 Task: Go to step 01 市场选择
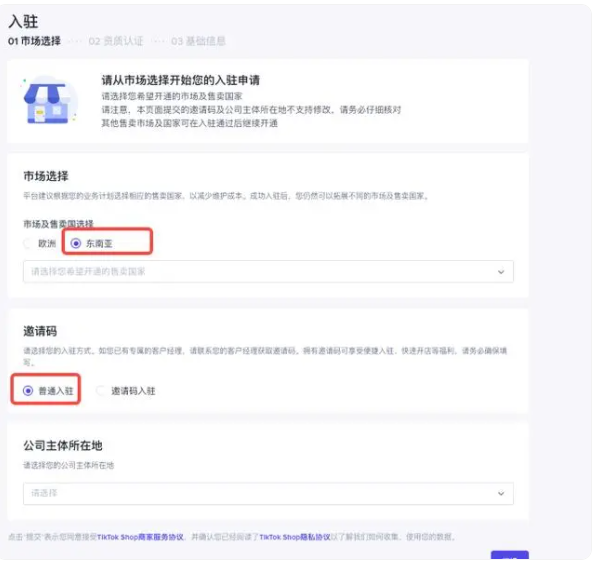(x=34, y=41)
